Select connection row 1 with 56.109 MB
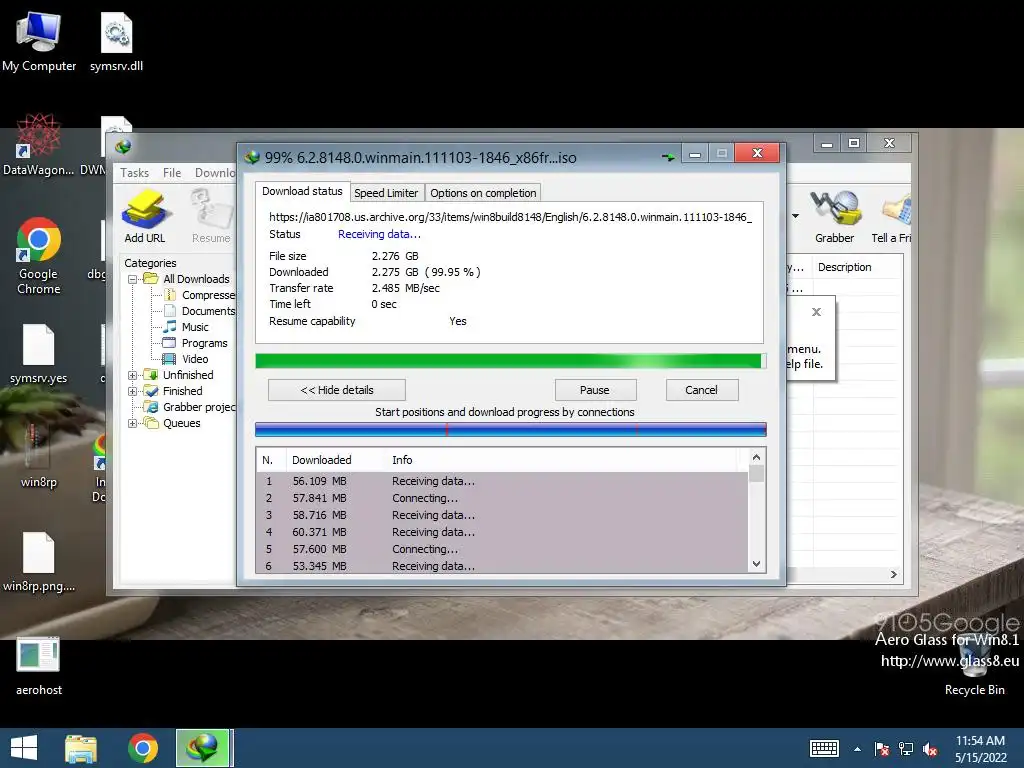This screenshot has width=1024, height=768. pos(502,481)
